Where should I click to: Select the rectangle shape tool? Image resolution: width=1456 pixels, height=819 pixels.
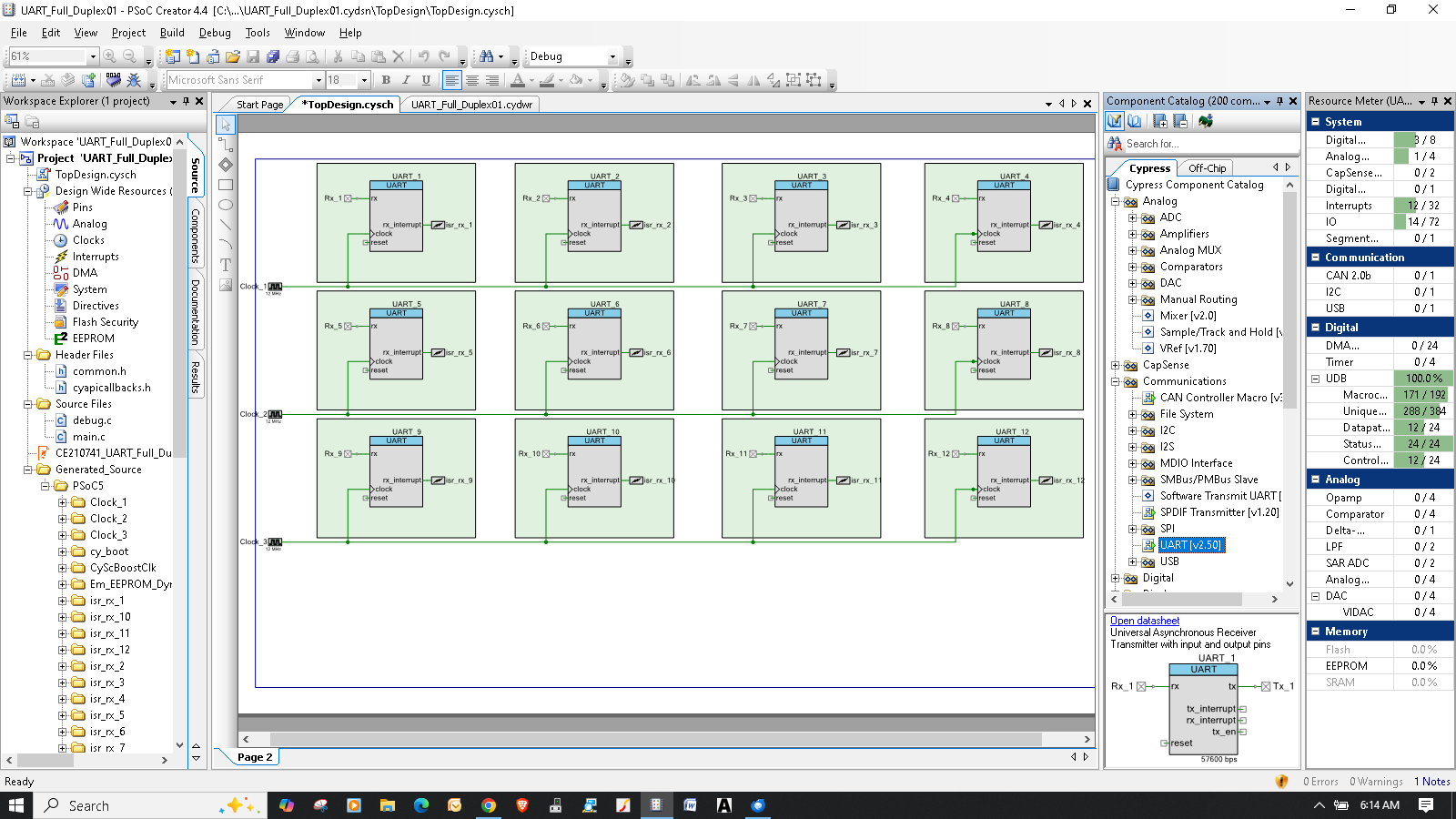(x=226, y=185)
